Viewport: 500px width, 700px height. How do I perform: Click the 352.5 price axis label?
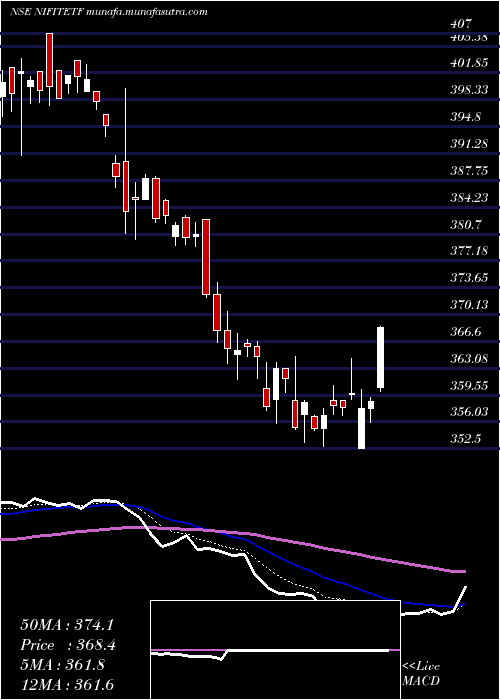point(465,438)
